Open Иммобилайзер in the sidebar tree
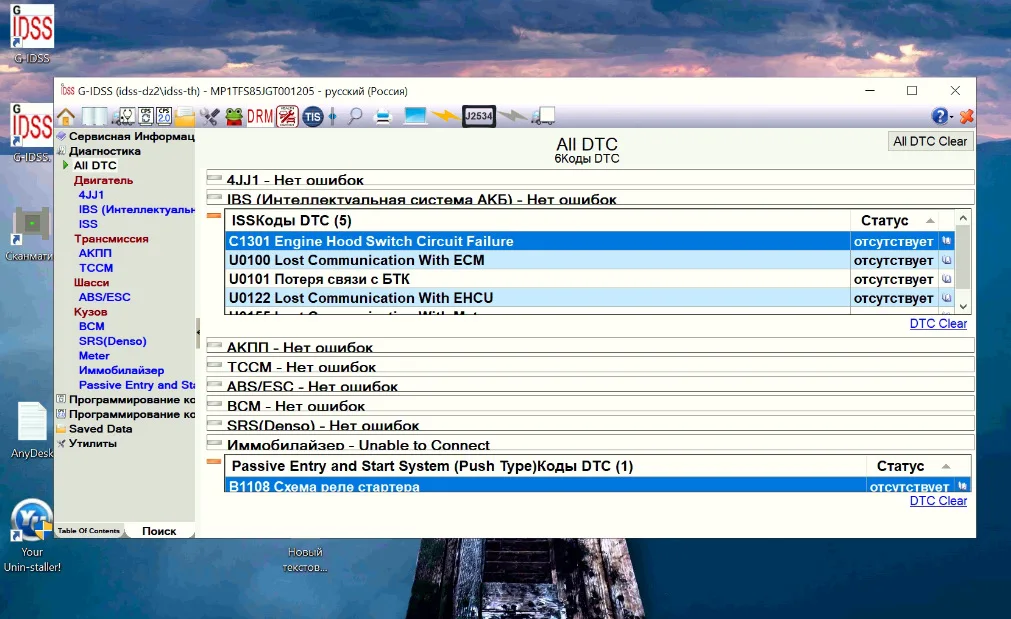The width and height of the screenshot is (1011, 619). click(121, 370)
